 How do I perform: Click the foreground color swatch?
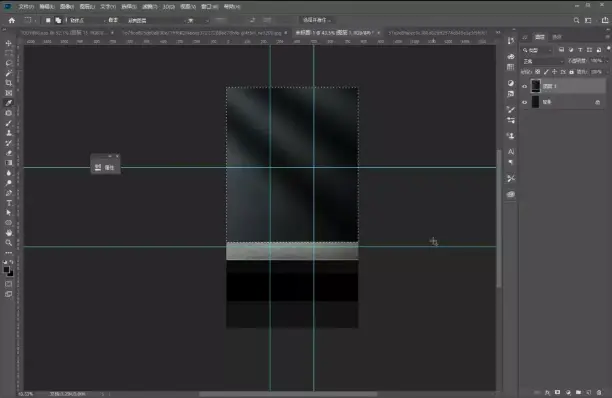(x=7, y=269)
